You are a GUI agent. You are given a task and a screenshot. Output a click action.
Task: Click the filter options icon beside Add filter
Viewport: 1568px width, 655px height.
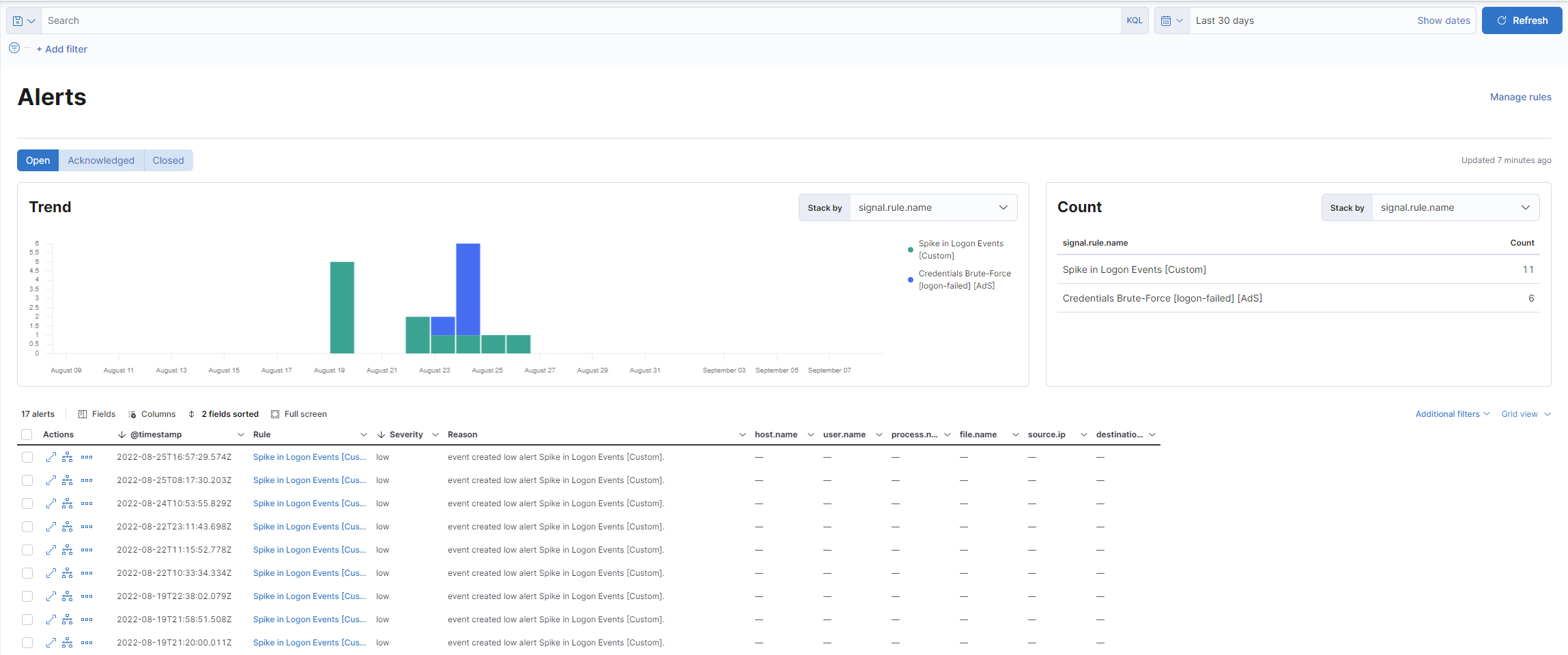[x=14, y=48]
